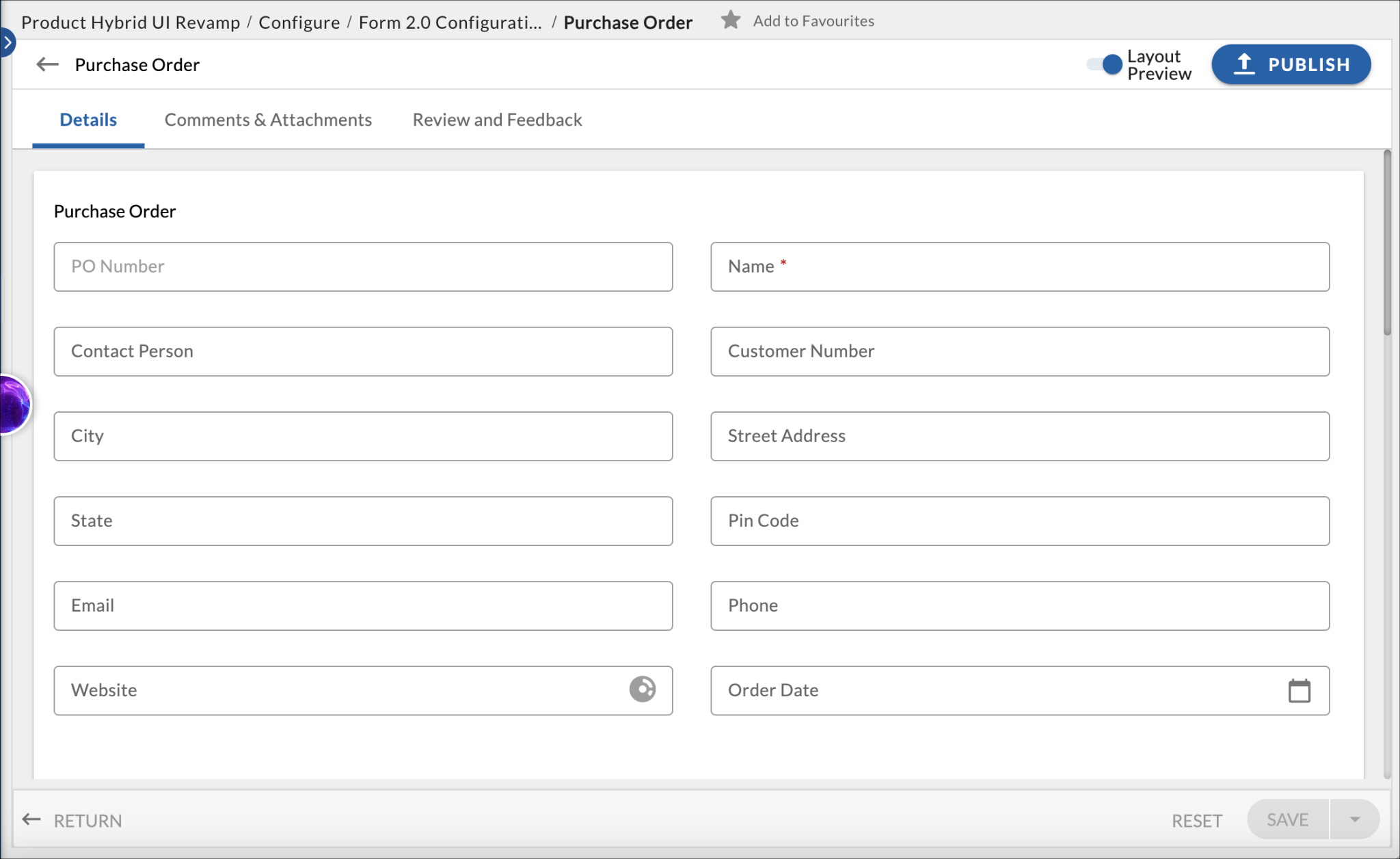Save the Purchase Order form
Image resolution: width=1400 pixels, height=859 pixels.
coord(1287,819)
